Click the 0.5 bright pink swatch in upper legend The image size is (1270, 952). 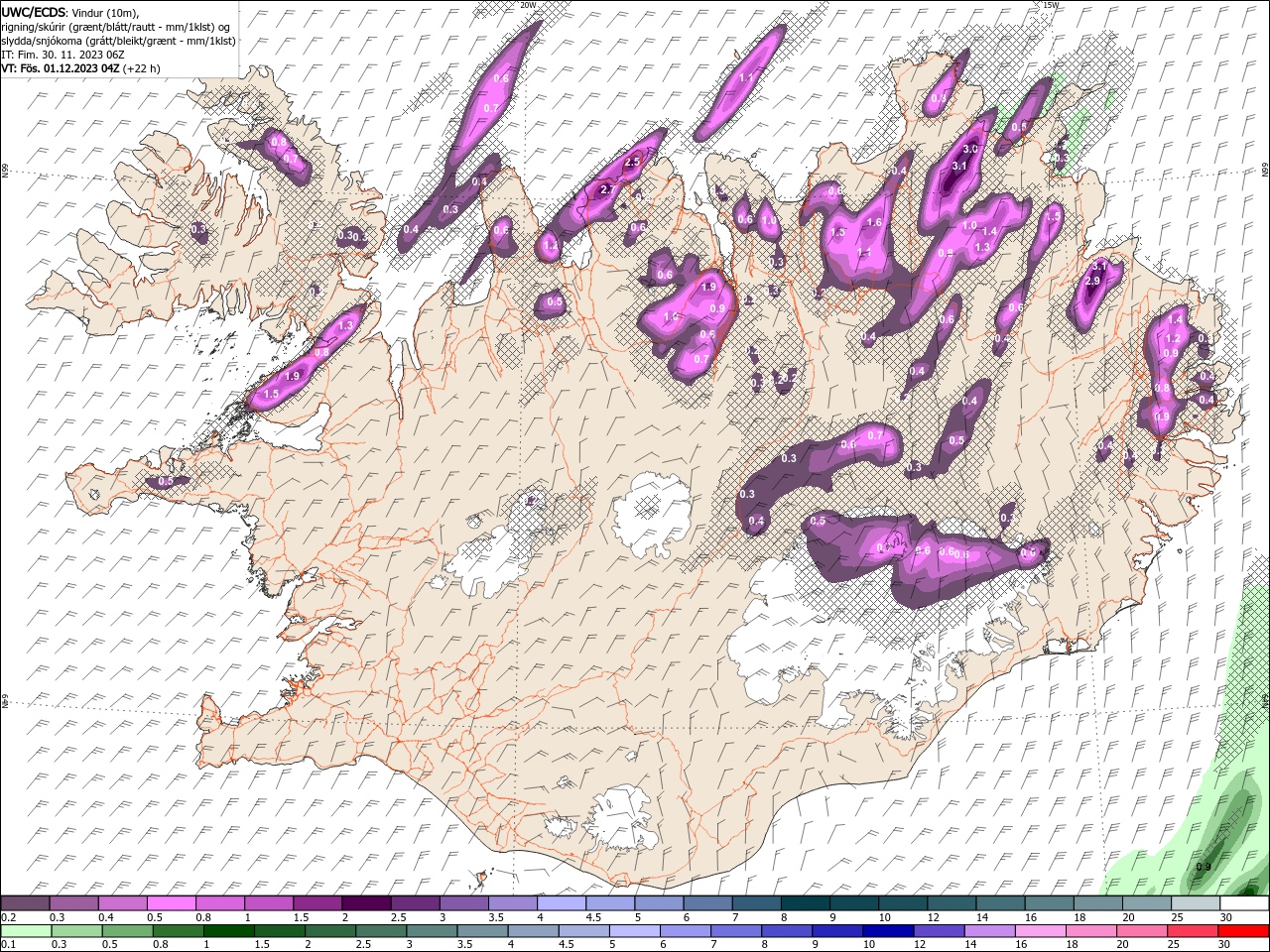click(x=171, y=903)
